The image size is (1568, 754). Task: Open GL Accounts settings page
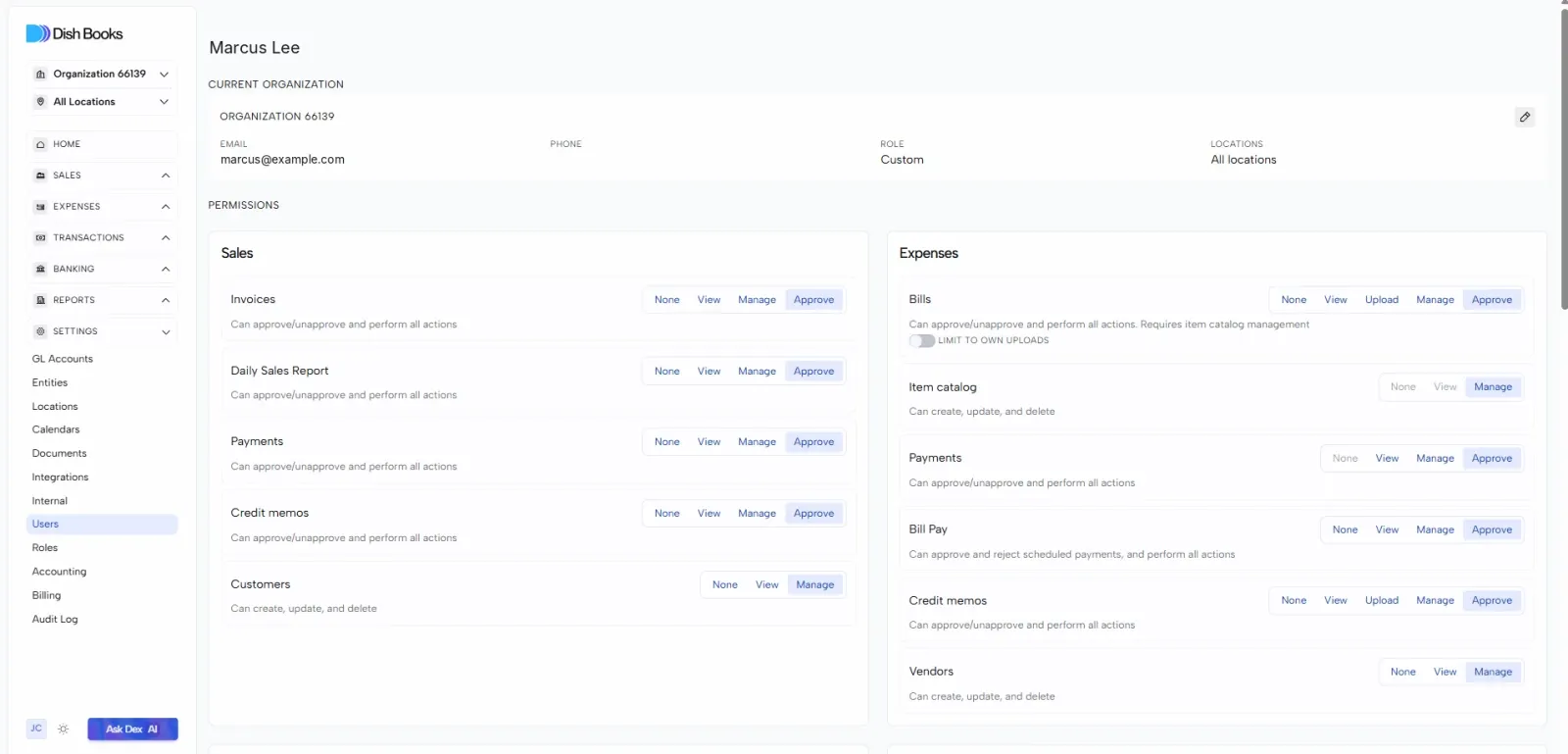pos(63,359)
